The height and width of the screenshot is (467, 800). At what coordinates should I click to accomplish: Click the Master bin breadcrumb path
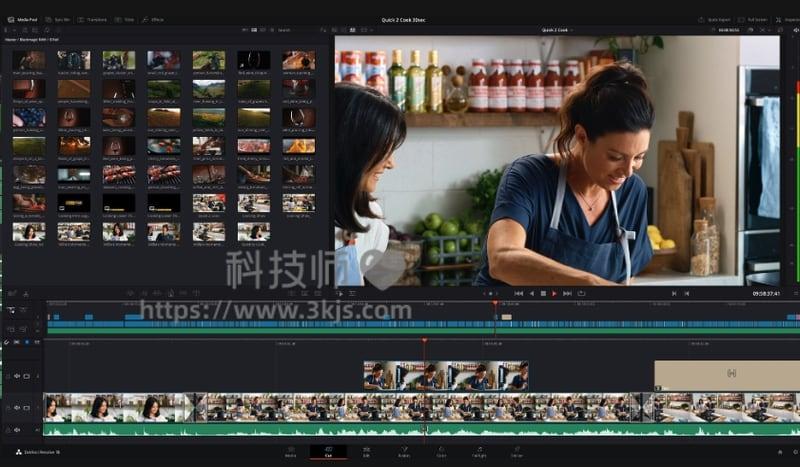[x=32, y=39]
